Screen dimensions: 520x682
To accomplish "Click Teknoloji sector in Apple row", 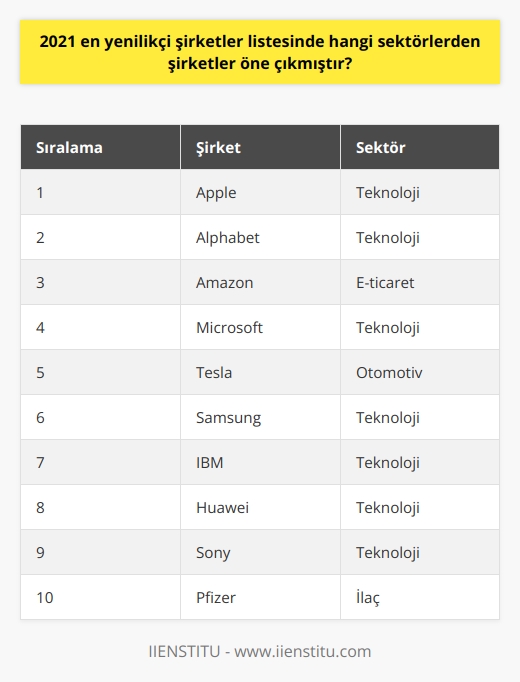I will [x=420, y=192].
